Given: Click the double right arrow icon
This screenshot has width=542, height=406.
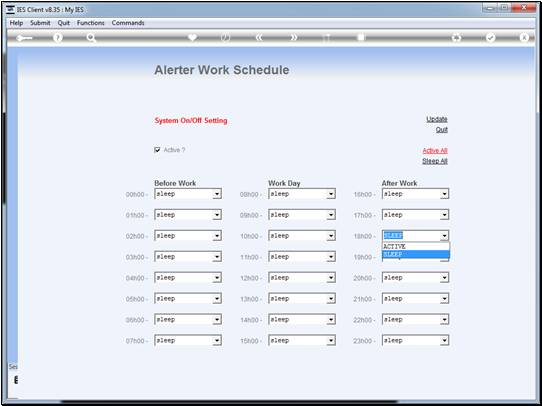Looking at the screenshot, I should 293,38.
